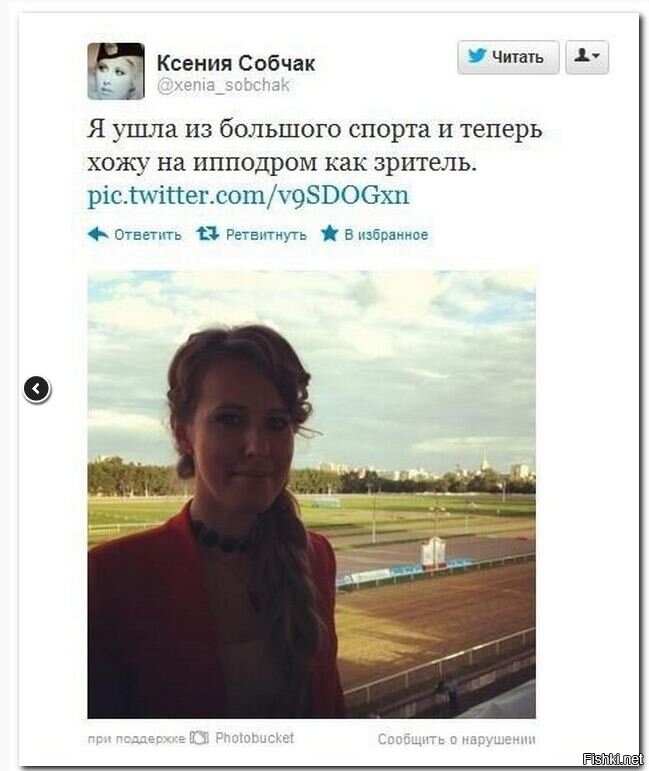Expand the user actions dropdown caret
This screenshot has height=771, width=649.
596,56
